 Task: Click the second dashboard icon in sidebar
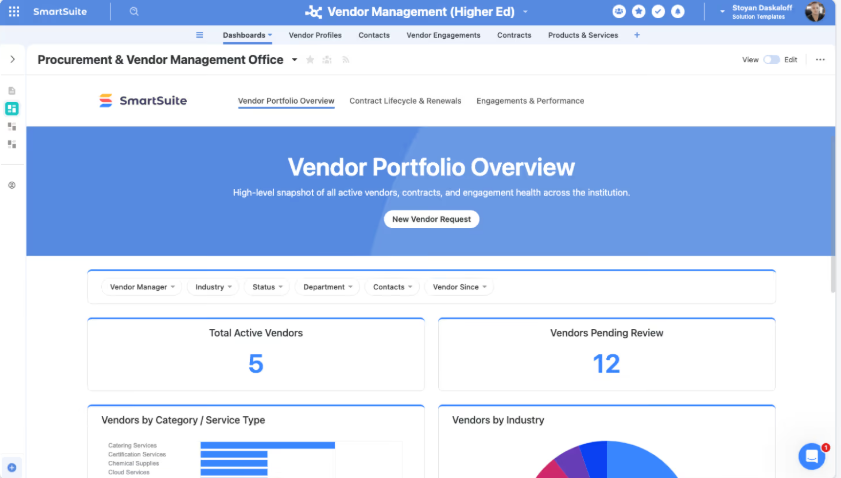tap(12, 127)
